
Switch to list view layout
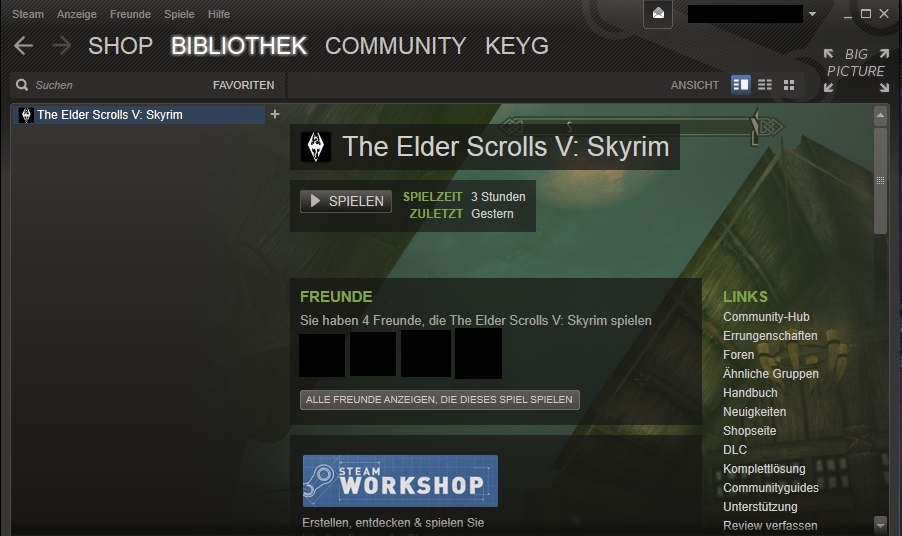765,85
